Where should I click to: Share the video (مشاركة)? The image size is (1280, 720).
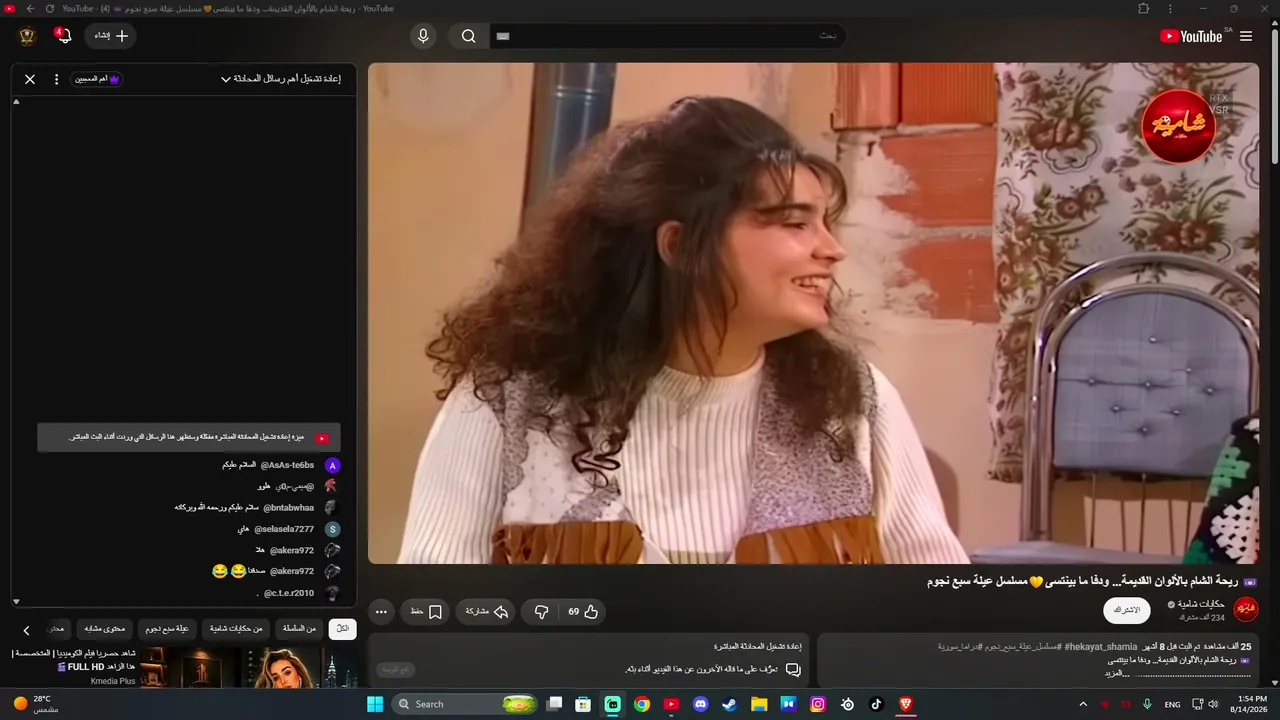point(487,612)
